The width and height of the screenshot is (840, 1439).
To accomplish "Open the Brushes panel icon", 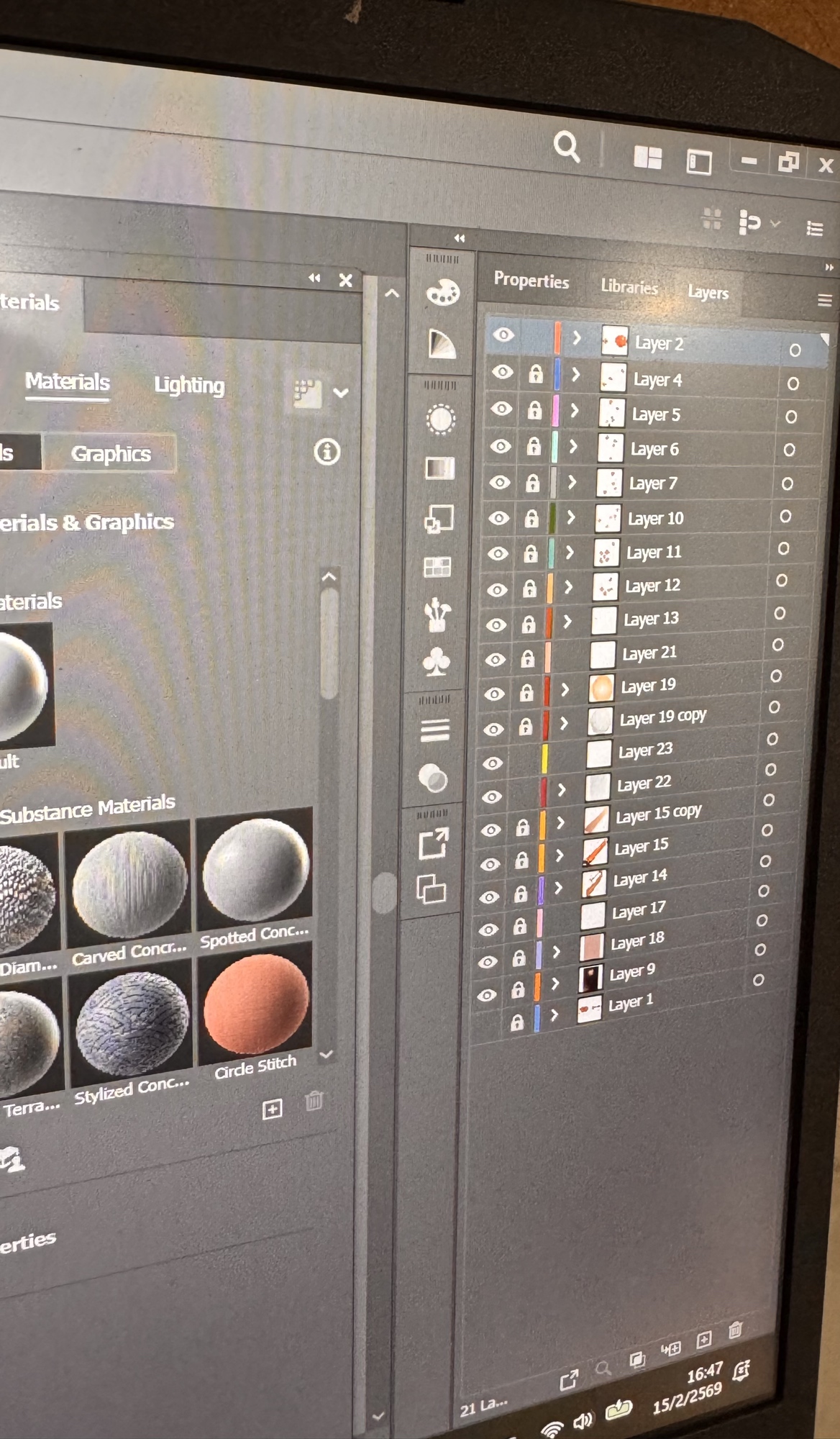I will click(437, 615).
